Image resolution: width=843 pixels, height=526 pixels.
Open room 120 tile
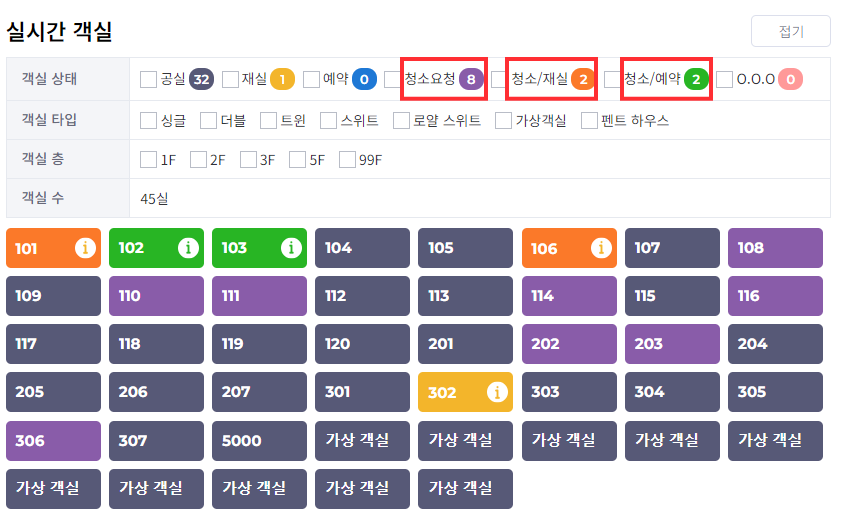tap(362, 344)
